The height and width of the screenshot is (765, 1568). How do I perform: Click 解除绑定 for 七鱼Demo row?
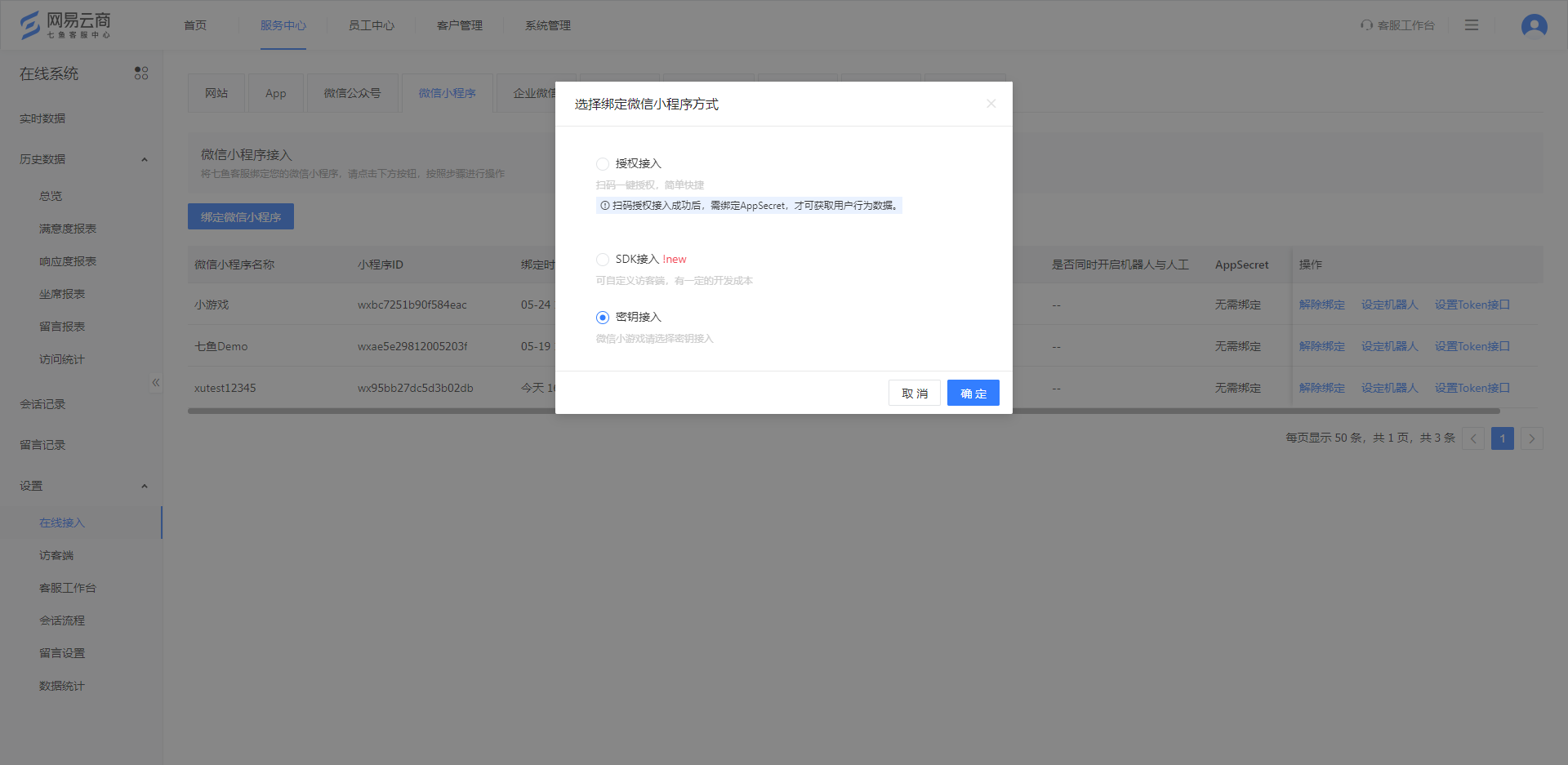(1321, 346)
